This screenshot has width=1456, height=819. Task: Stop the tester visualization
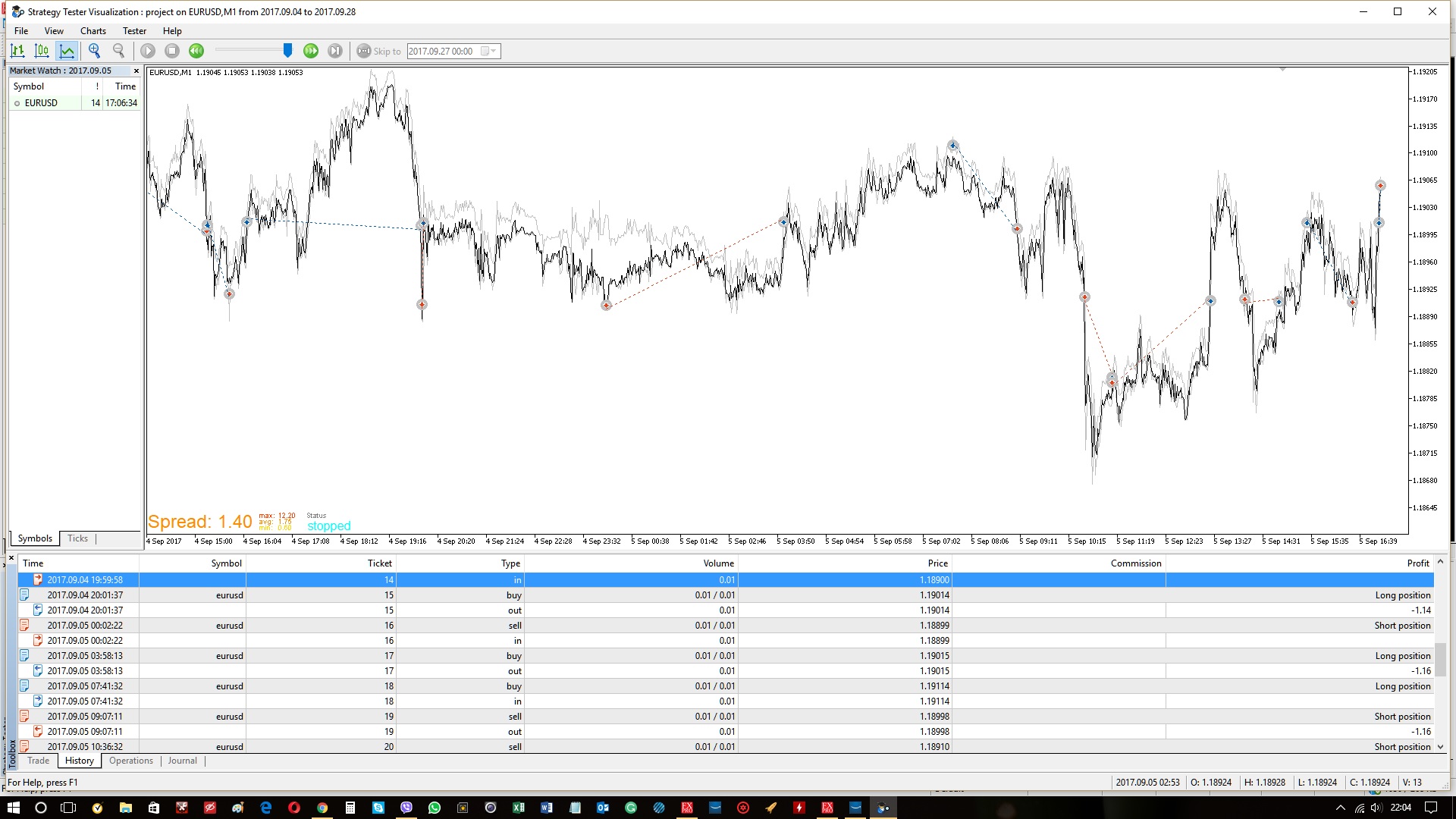[172, 51]
